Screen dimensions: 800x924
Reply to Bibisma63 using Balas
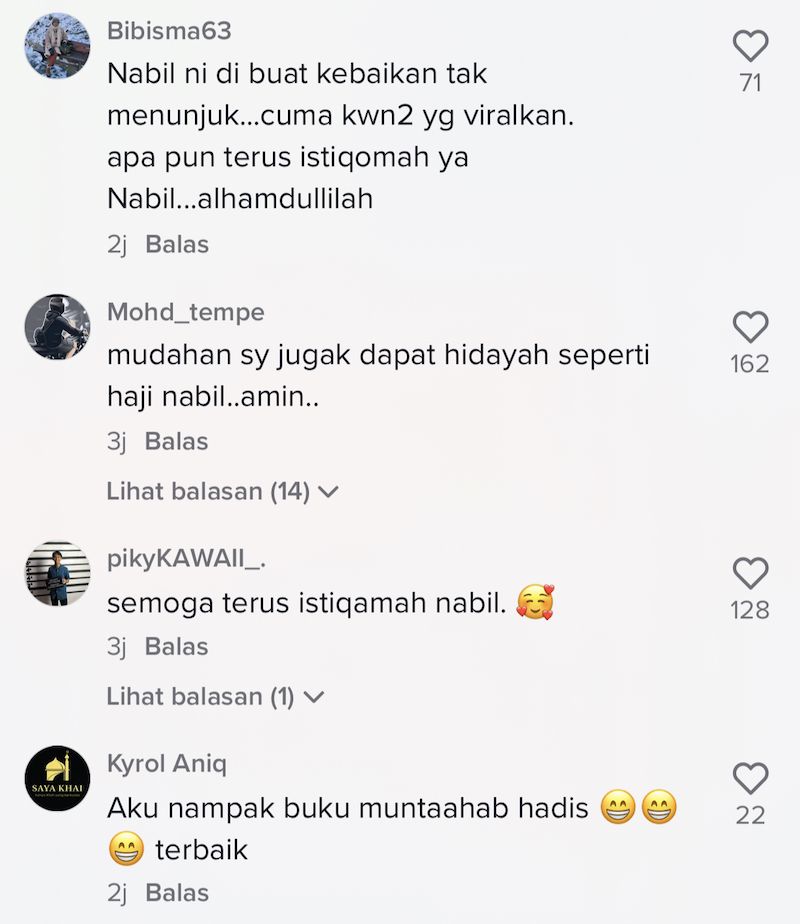(x=177, y=245)
